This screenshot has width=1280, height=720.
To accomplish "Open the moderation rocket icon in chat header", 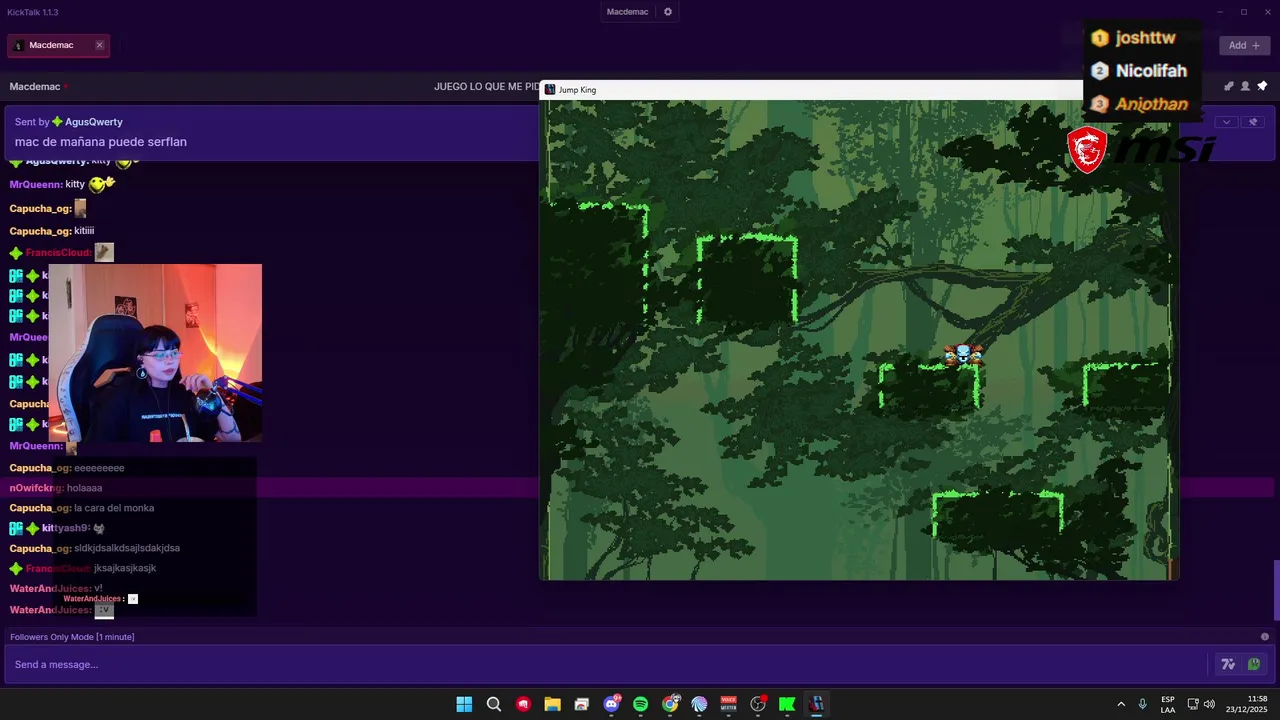I will (1228, 87).
